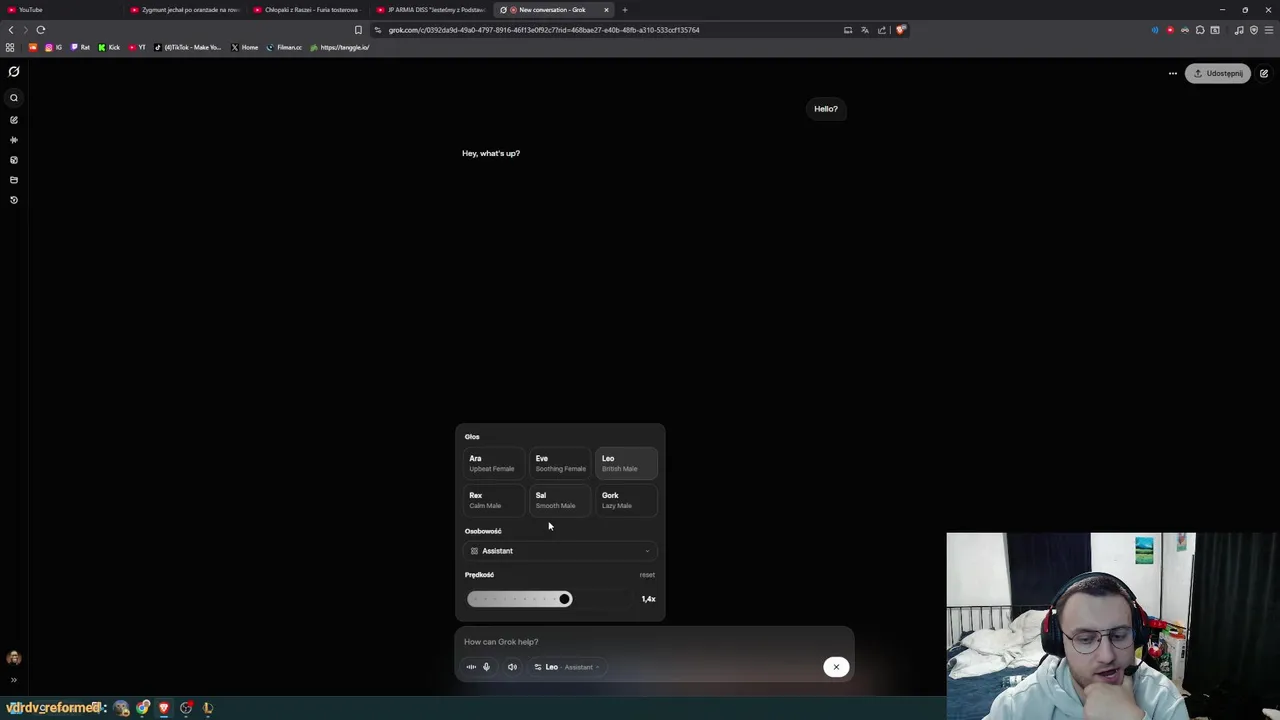
Task: Close voice mode with white X button
Action: (836, 667)
